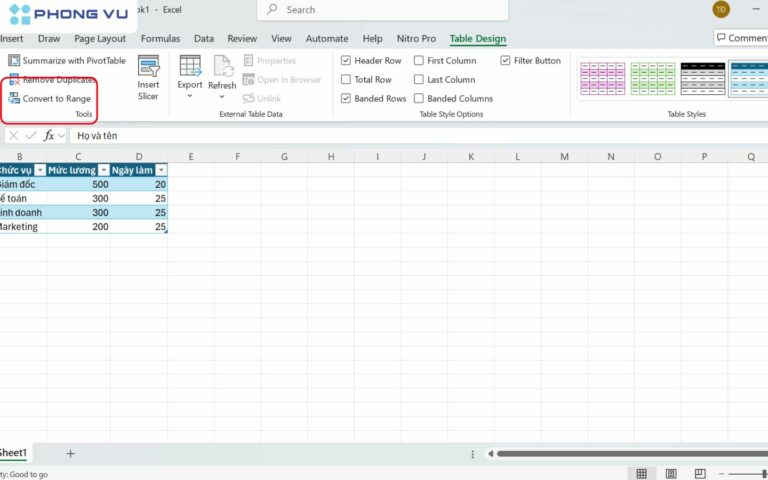Select cell with value 200
The height and width of the screenshot is (480, 768).
click(78, 227)
